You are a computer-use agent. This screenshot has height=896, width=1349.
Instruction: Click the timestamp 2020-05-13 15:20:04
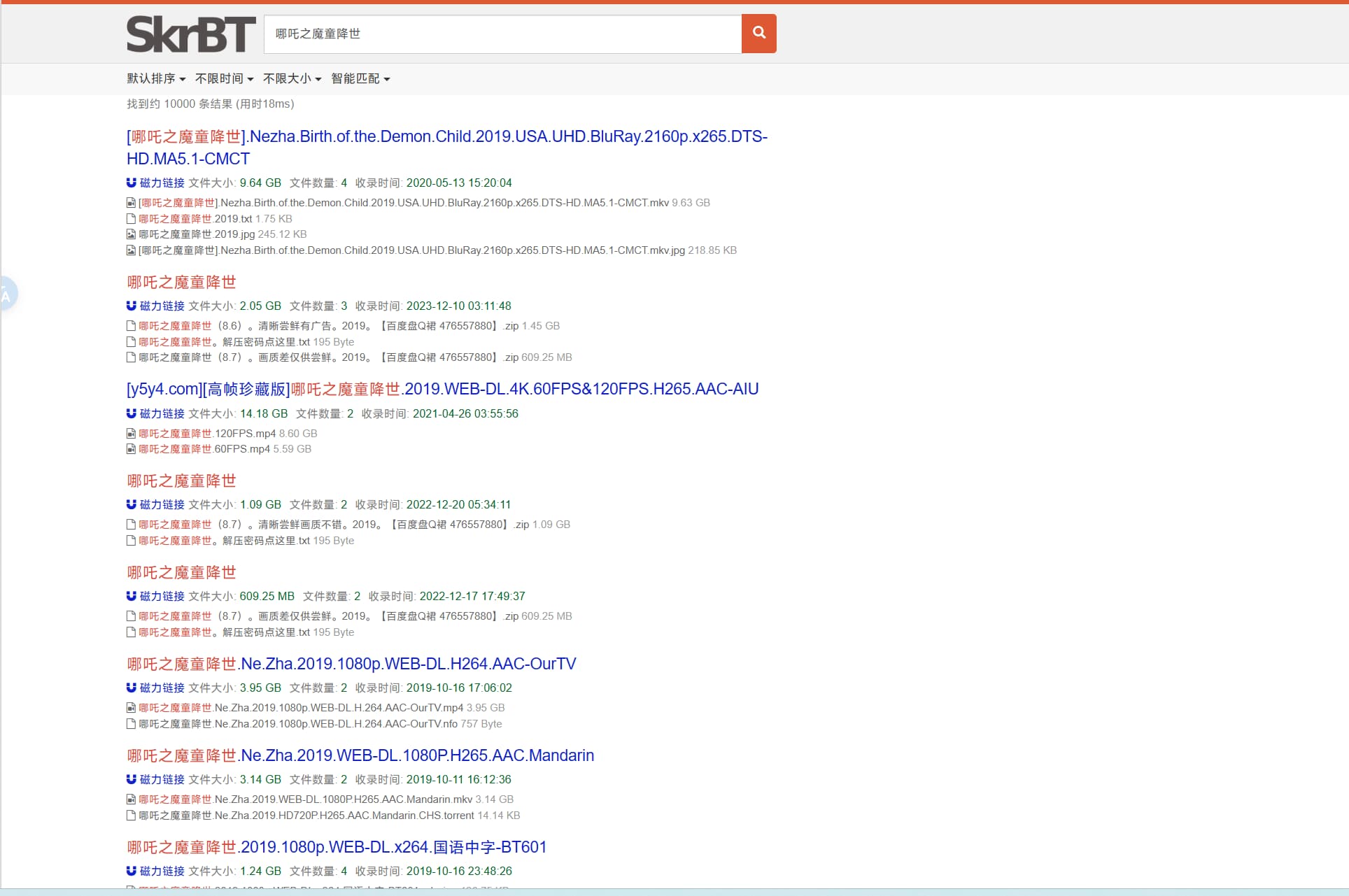click(459, 183)
